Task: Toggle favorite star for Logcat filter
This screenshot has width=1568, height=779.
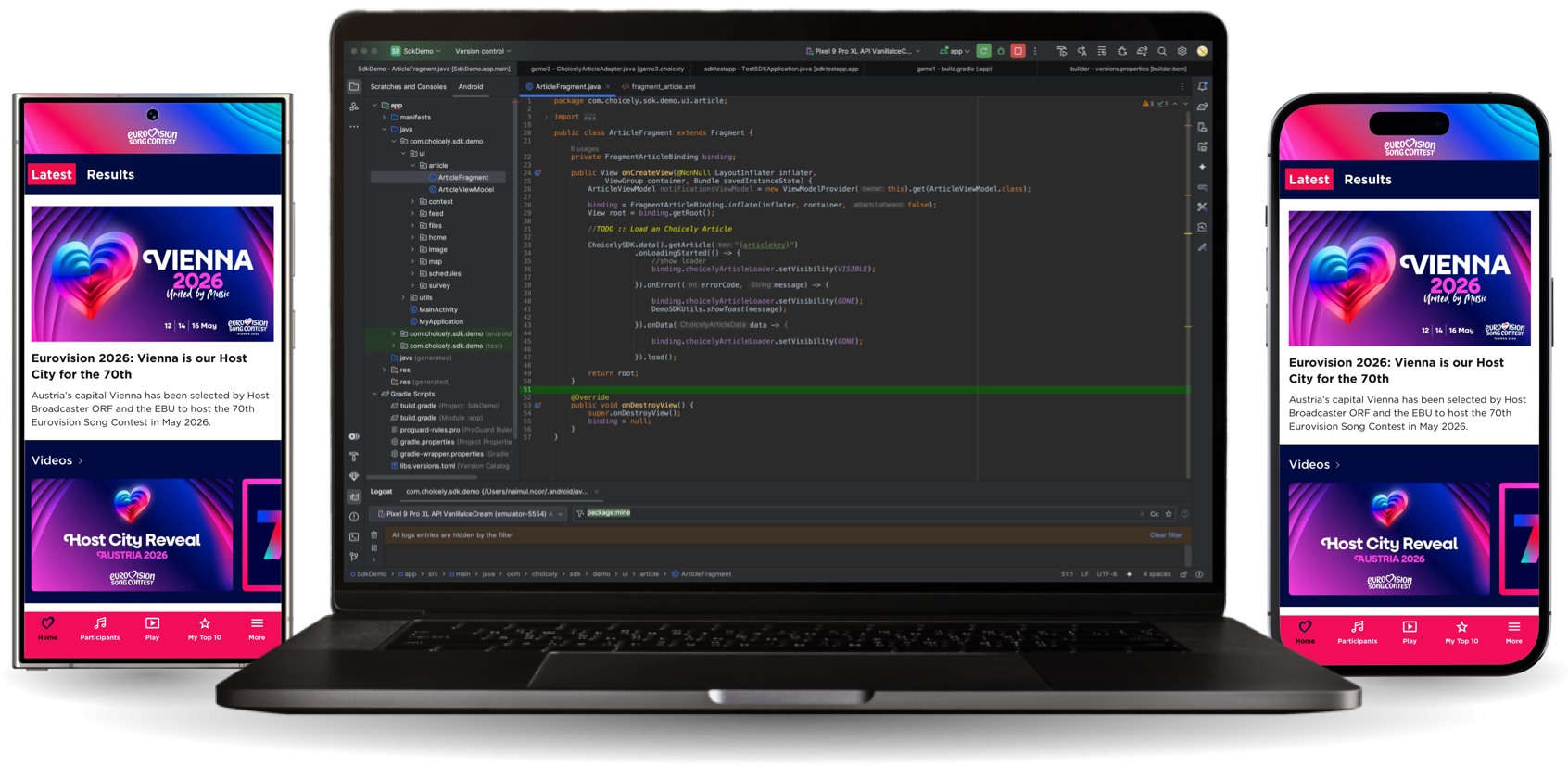Action: [x=1169, y=514]
